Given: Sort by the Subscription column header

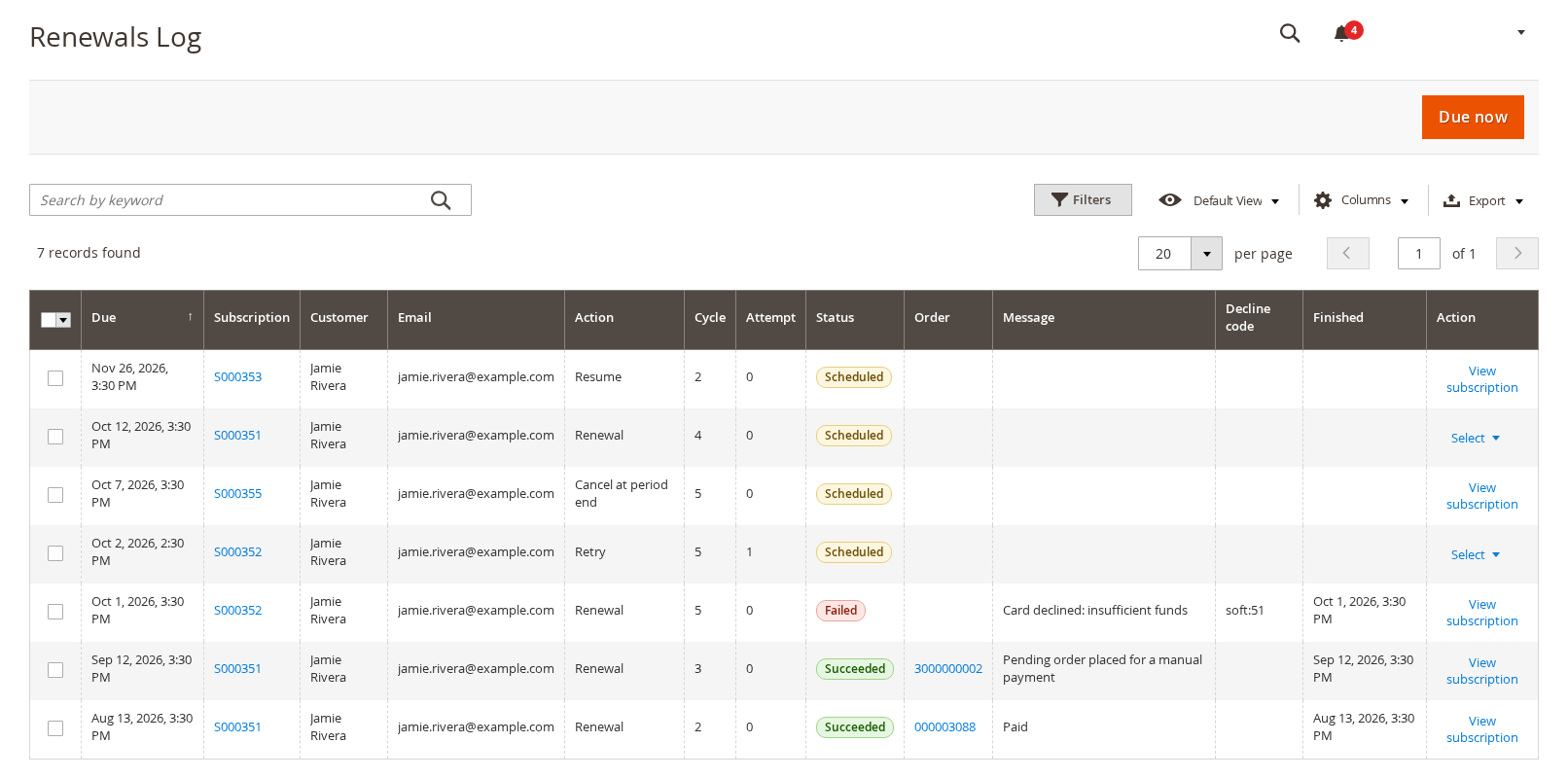Looking at the screenshot, I should 252,318.
